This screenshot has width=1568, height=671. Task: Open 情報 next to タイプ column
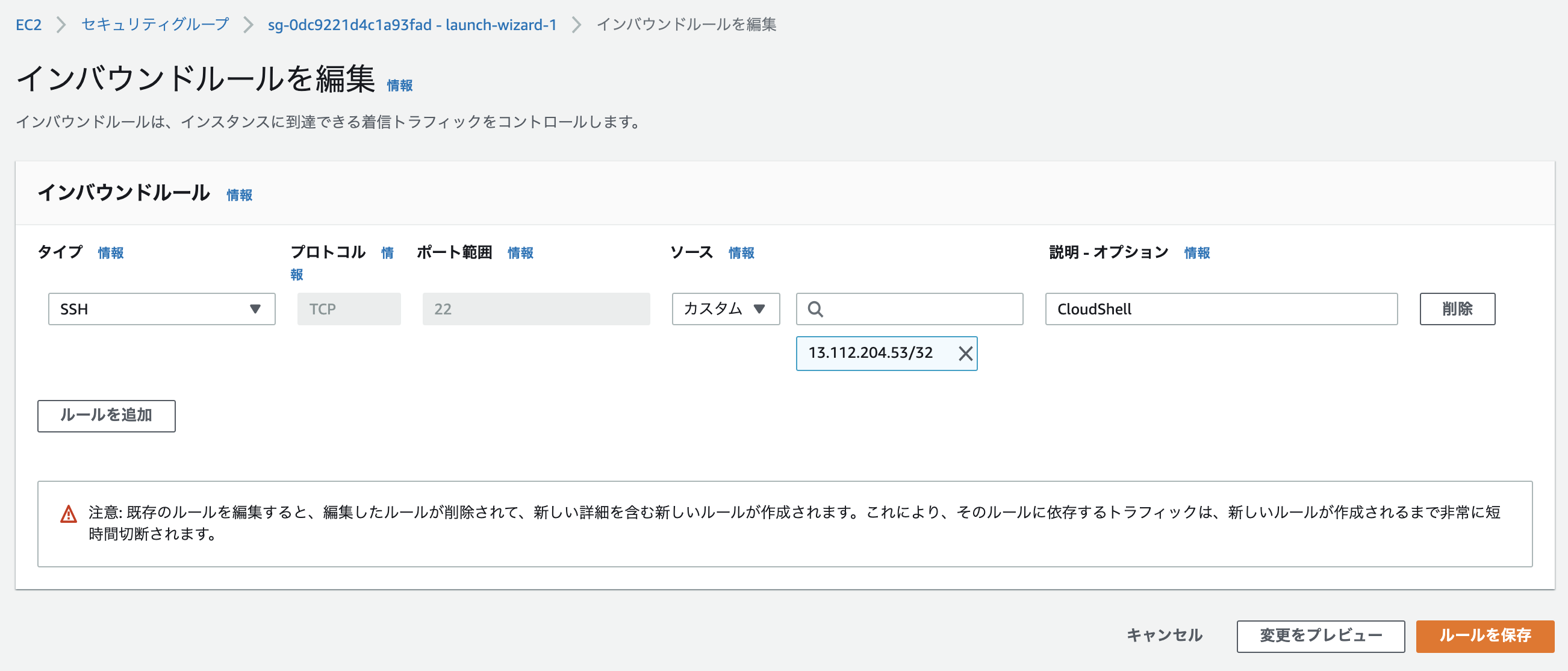coord(110,254)
